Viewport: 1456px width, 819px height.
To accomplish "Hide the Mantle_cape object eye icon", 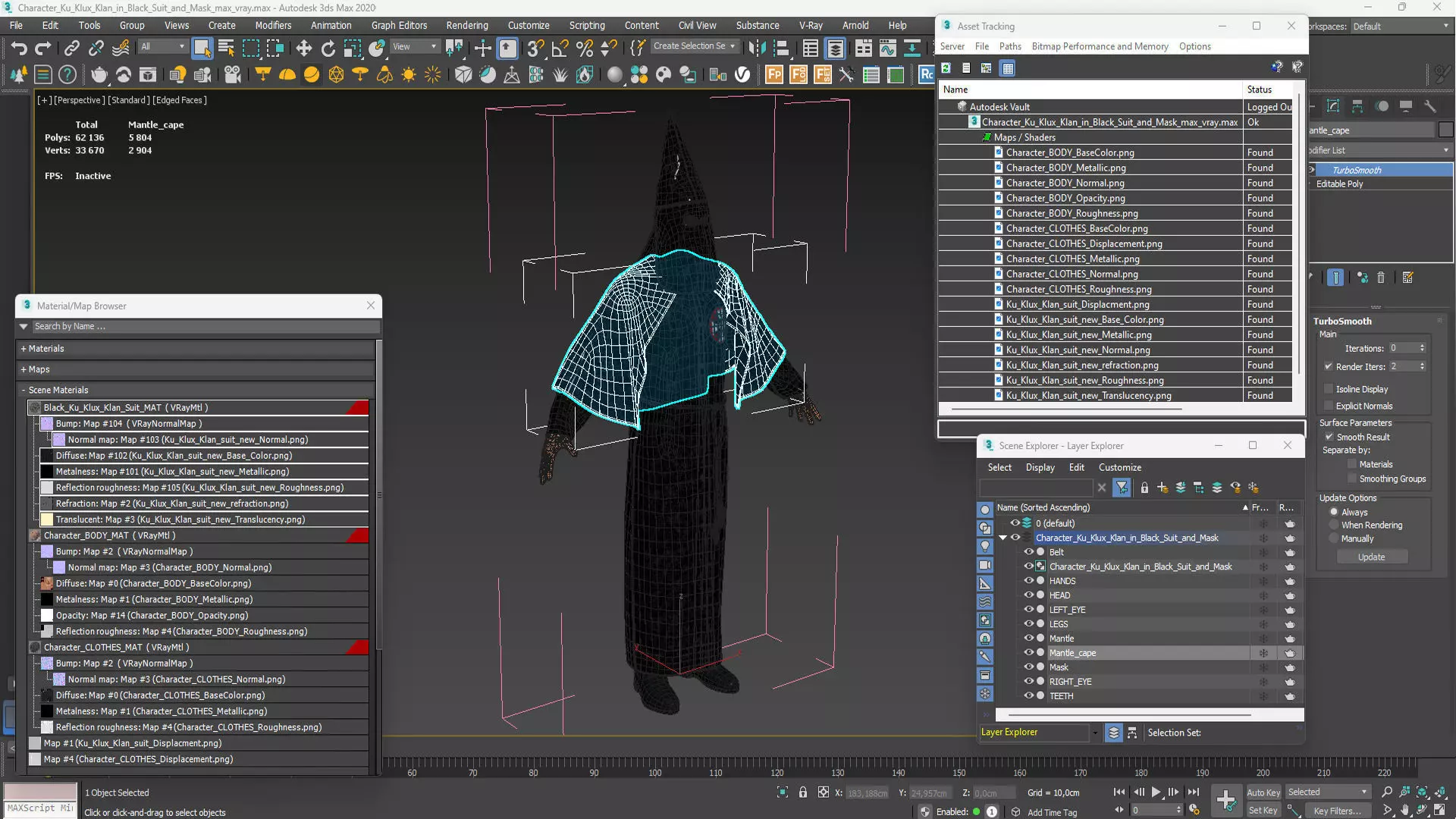I will 1029,653.
